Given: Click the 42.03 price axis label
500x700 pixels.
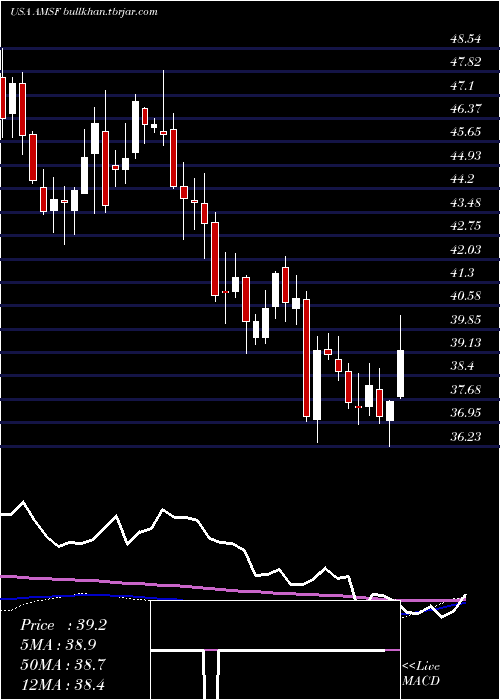Looking at the screenshot, I should [x=466, y=250].
